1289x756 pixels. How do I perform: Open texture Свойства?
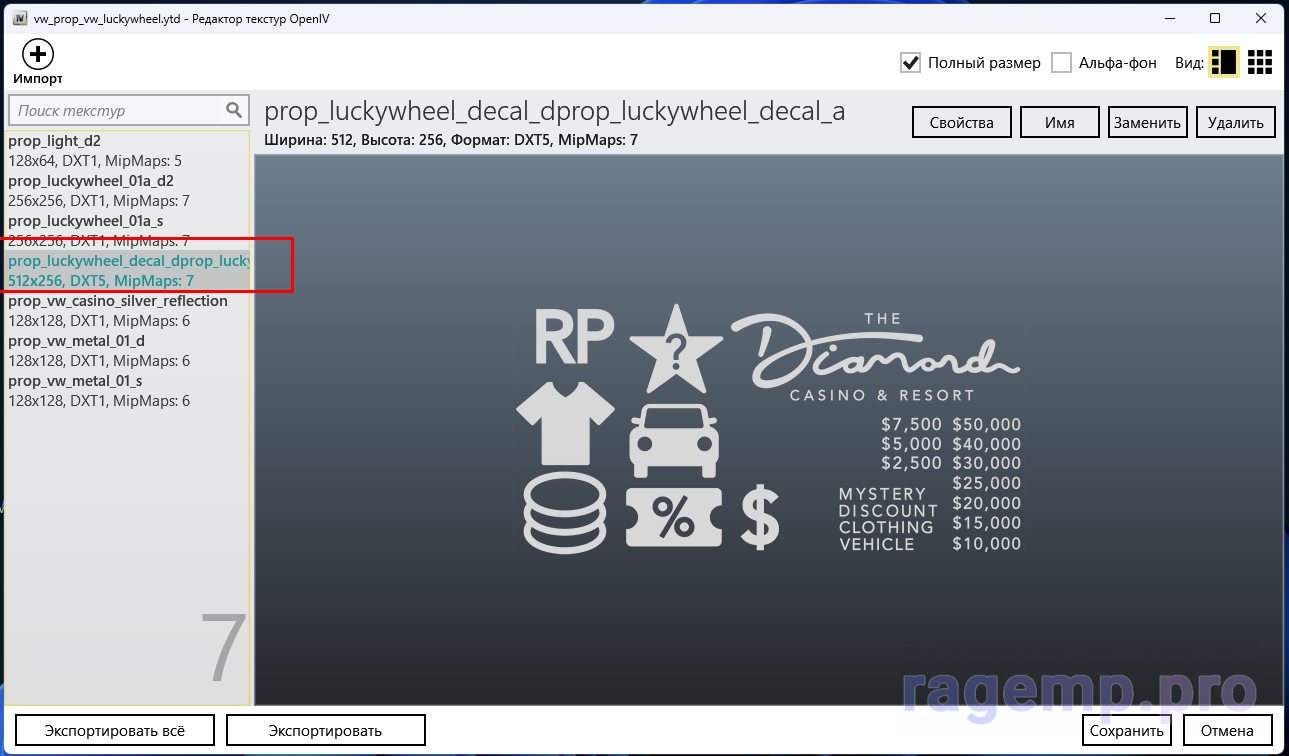[961, 122]
